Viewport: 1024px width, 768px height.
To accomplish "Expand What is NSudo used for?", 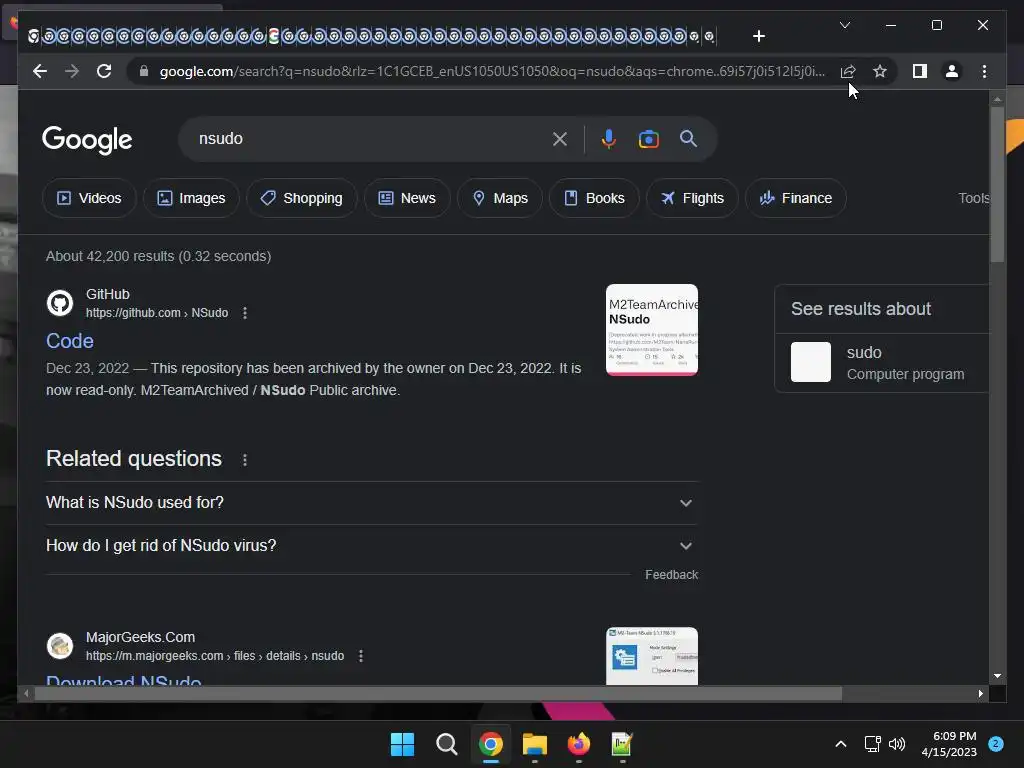I will [372, 503].
